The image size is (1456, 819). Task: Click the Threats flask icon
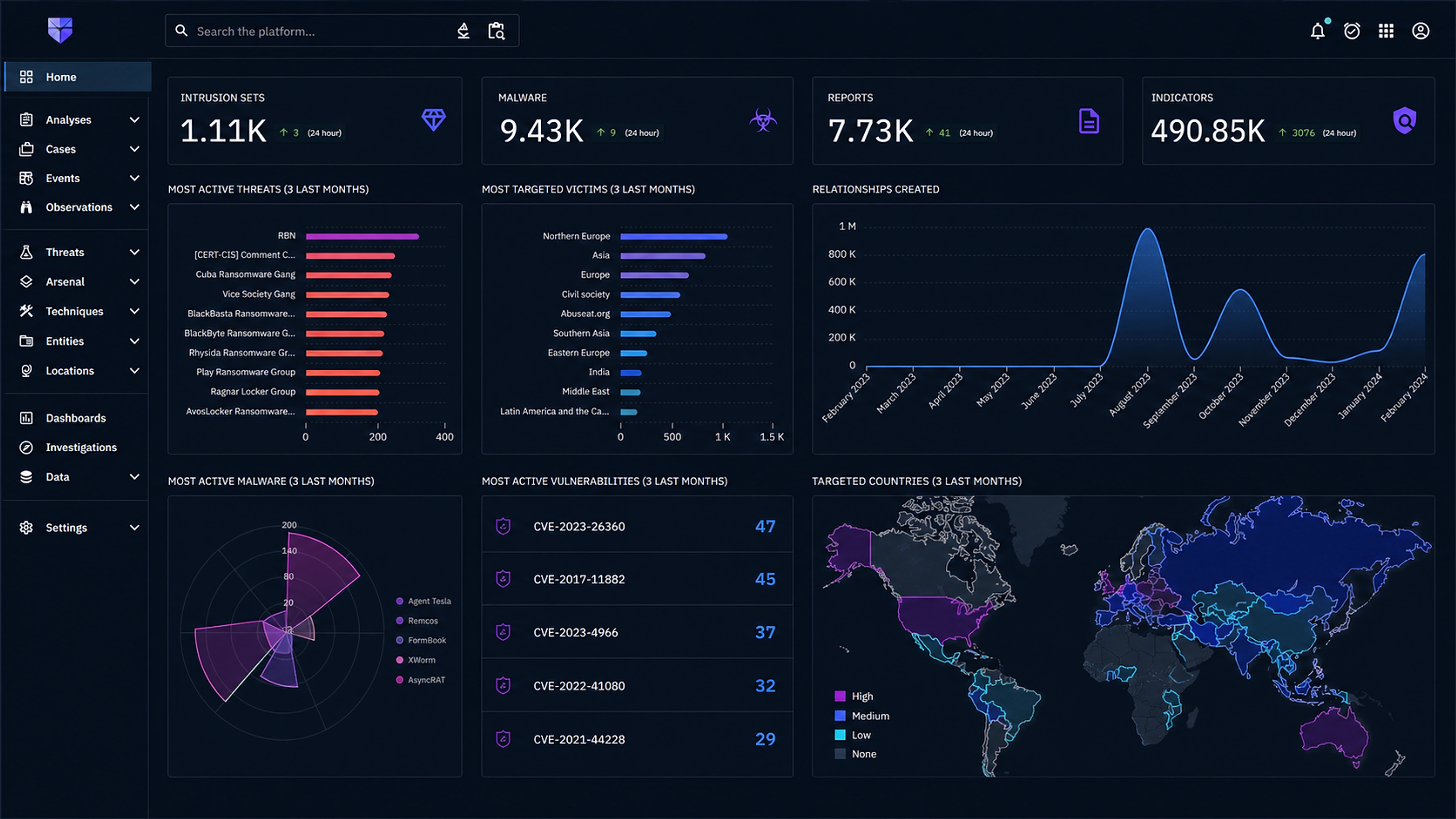(26, 252)
